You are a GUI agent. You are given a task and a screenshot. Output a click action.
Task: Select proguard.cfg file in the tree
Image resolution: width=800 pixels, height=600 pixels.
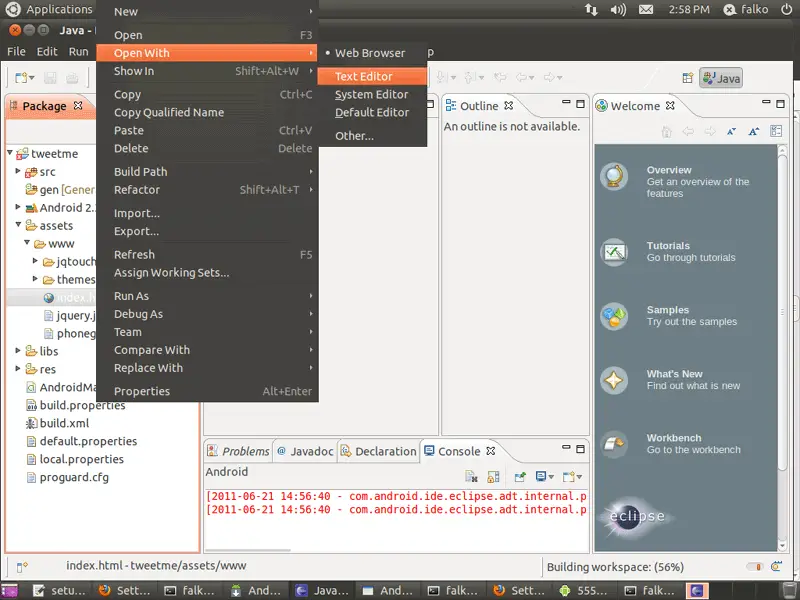point(74,478)
